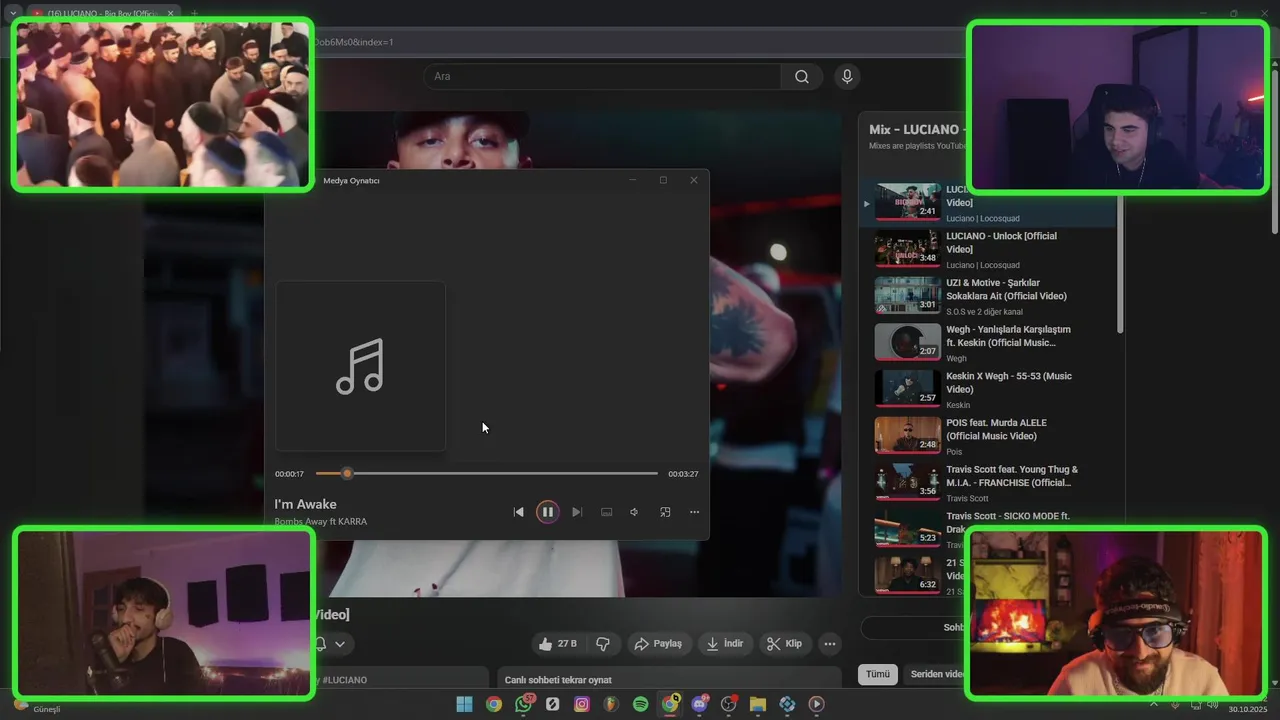
Task: Click the white S app icon beside WhatsApp
Action: [553, 704]
